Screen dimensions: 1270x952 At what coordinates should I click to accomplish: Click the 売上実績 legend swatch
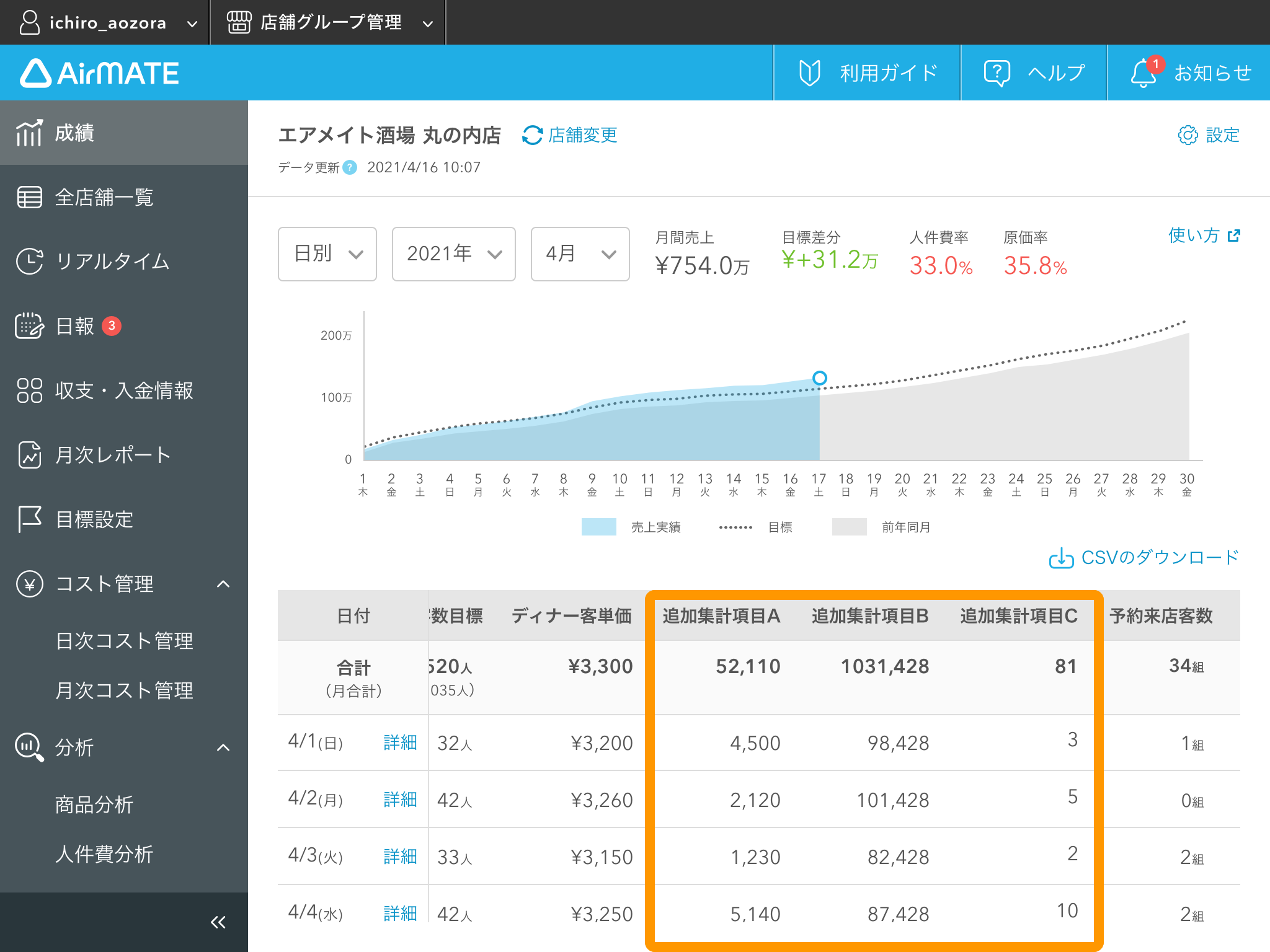[x=598, y=527]
